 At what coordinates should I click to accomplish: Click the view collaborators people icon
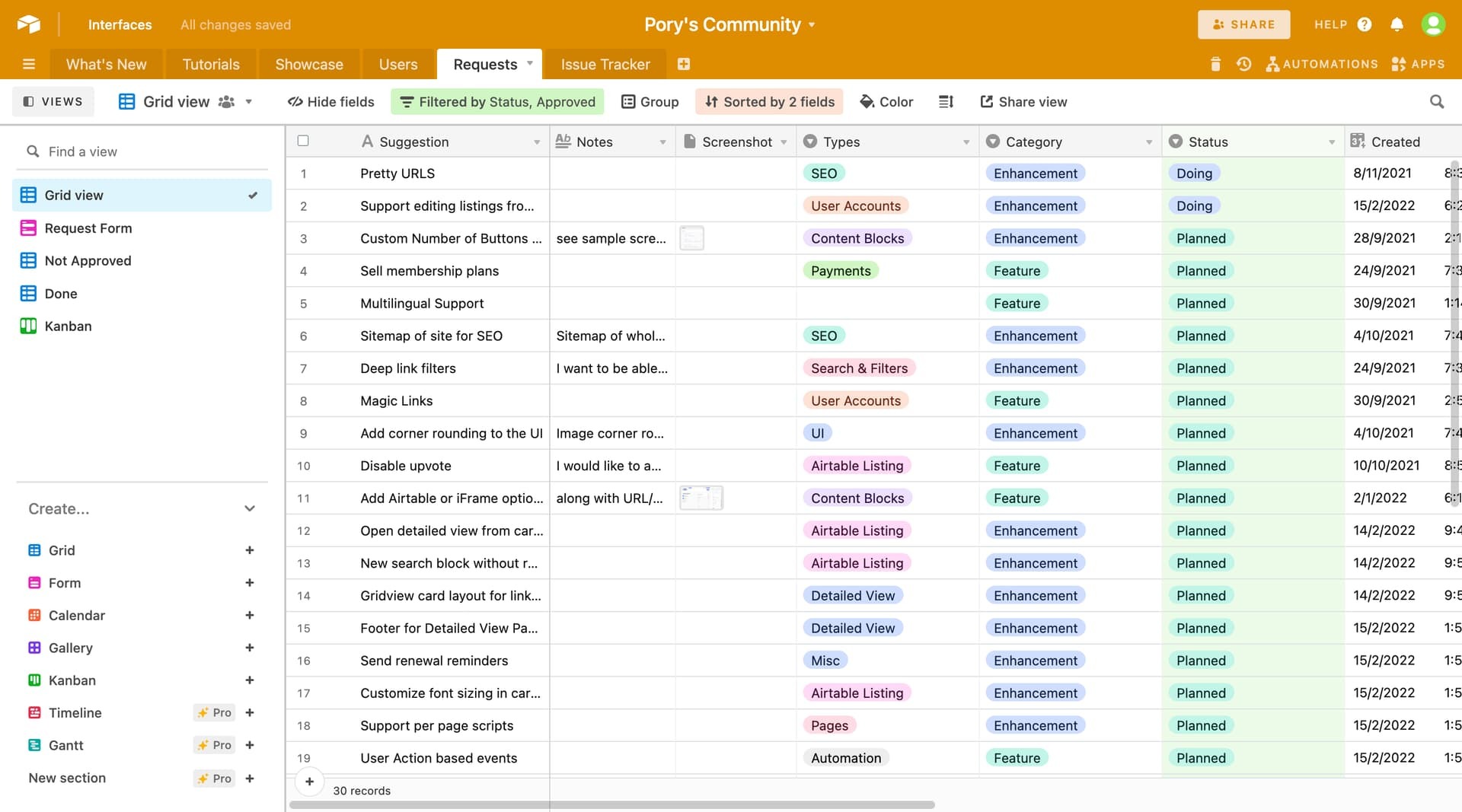coord(226,102)
